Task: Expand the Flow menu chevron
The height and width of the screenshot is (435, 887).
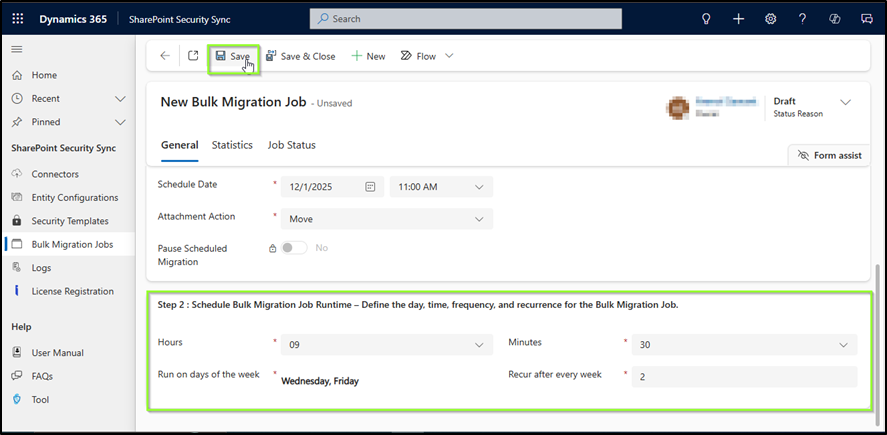Action: click(x=449, y=57)
